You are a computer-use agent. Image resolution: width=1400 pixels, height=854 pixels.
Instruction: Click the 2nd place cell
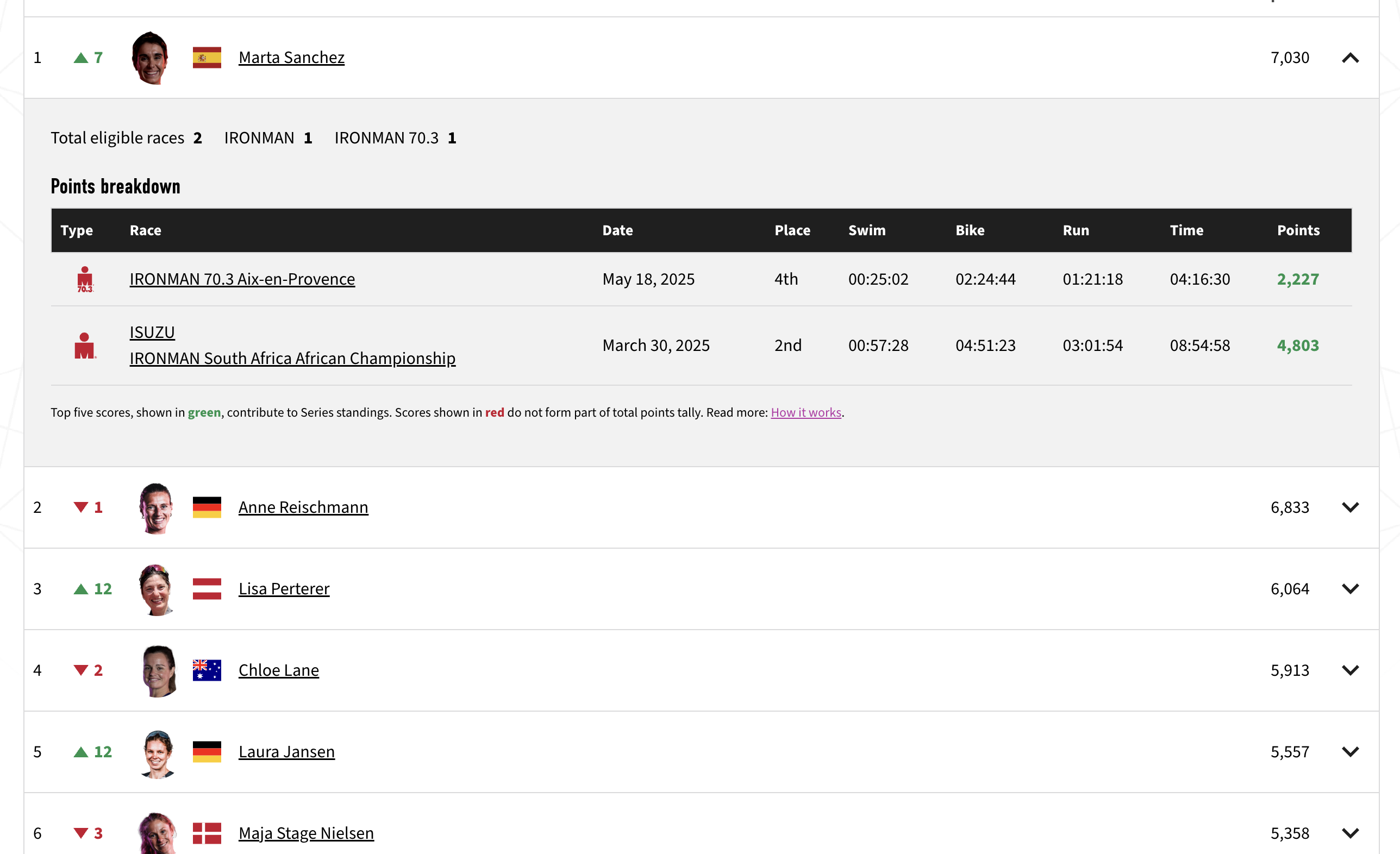788,345
